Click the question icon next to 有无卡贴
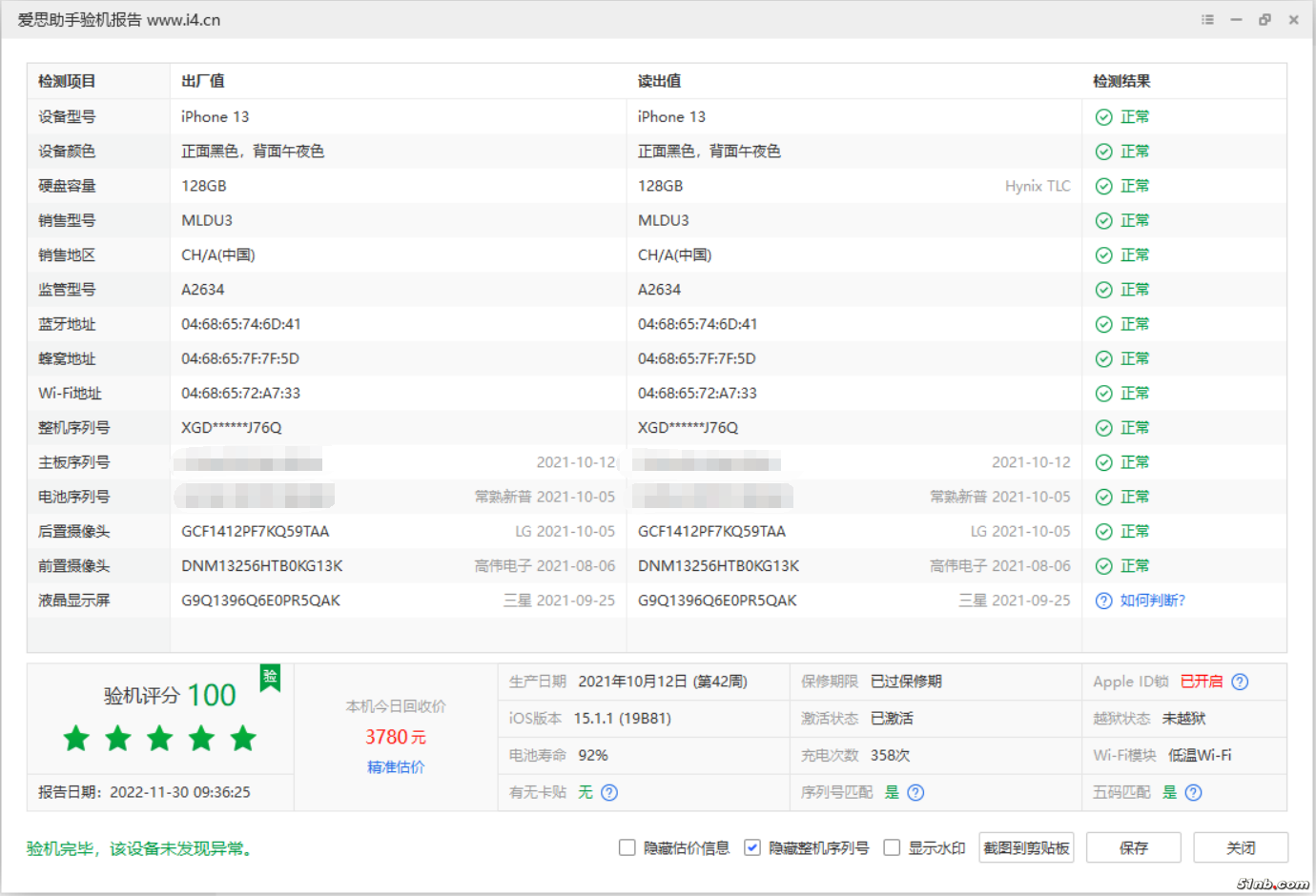This screenshot has height=896, width=1316. coord(609,792)
